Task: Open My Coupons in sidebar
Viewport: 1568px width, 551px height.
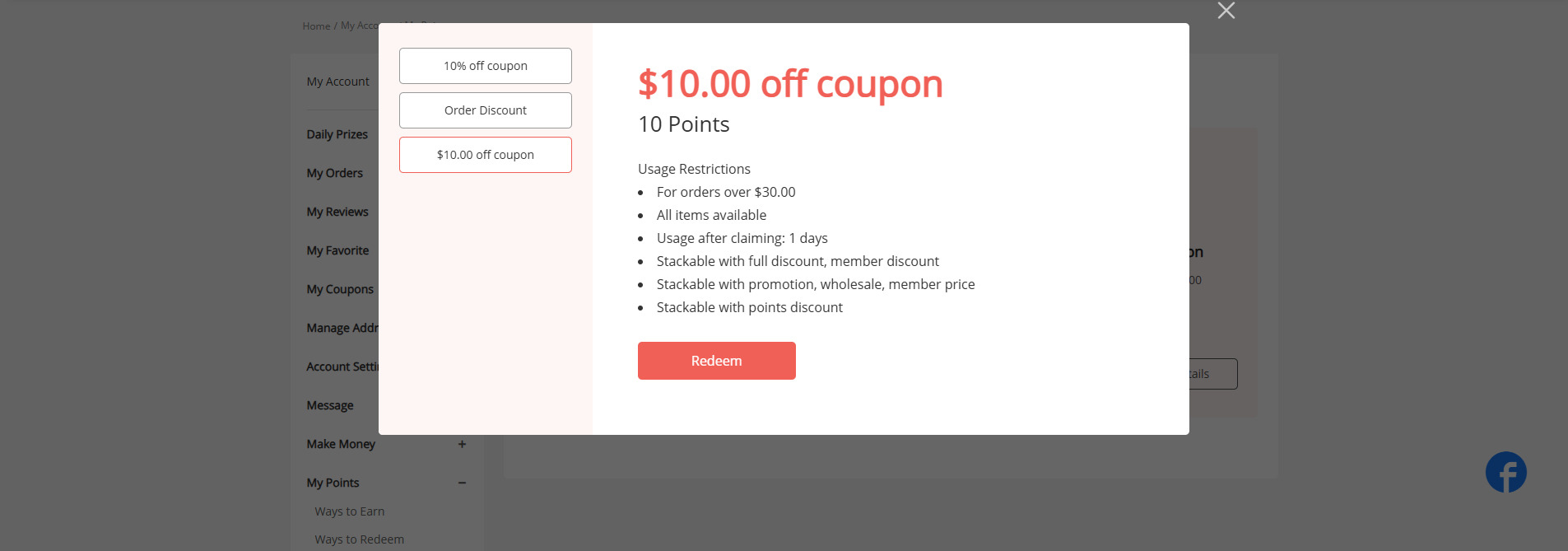Action: 340,289
